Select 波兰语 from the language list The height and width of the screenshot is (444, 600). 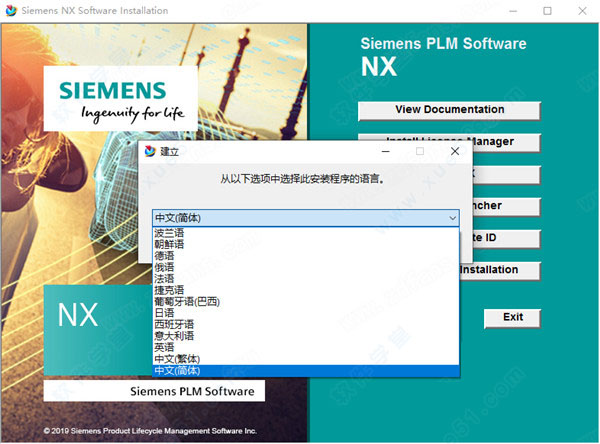170,232
